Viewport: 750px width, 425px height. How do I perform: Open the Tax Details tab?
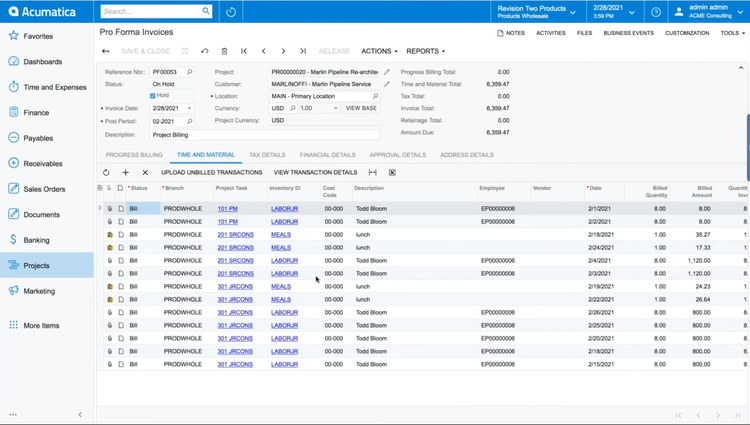(x=267, y=155)
